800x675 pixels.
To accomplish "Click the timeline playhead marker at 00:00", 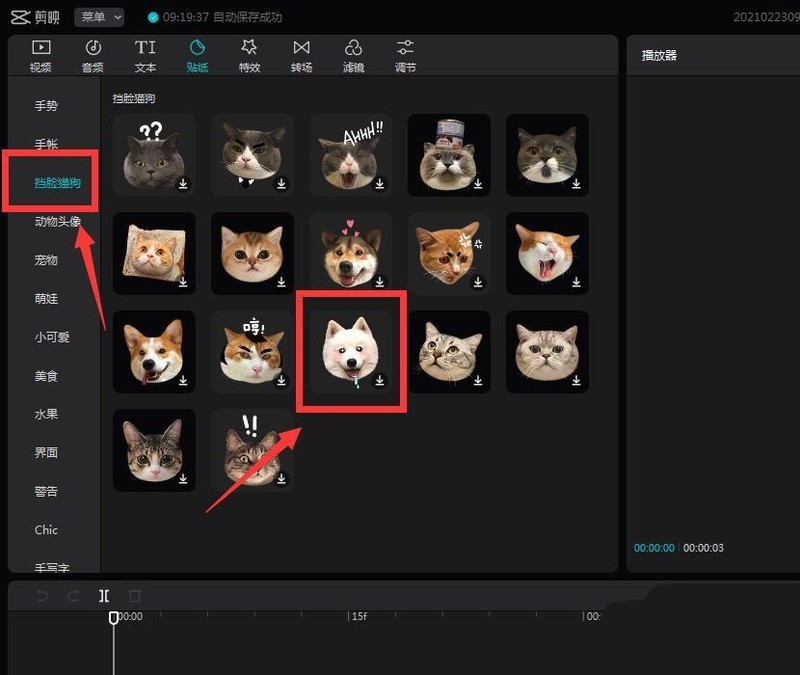I will point(114,617).
